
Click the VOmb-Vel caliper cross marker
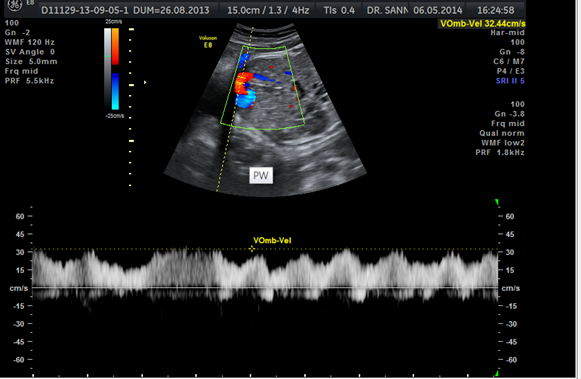[252, 249]
